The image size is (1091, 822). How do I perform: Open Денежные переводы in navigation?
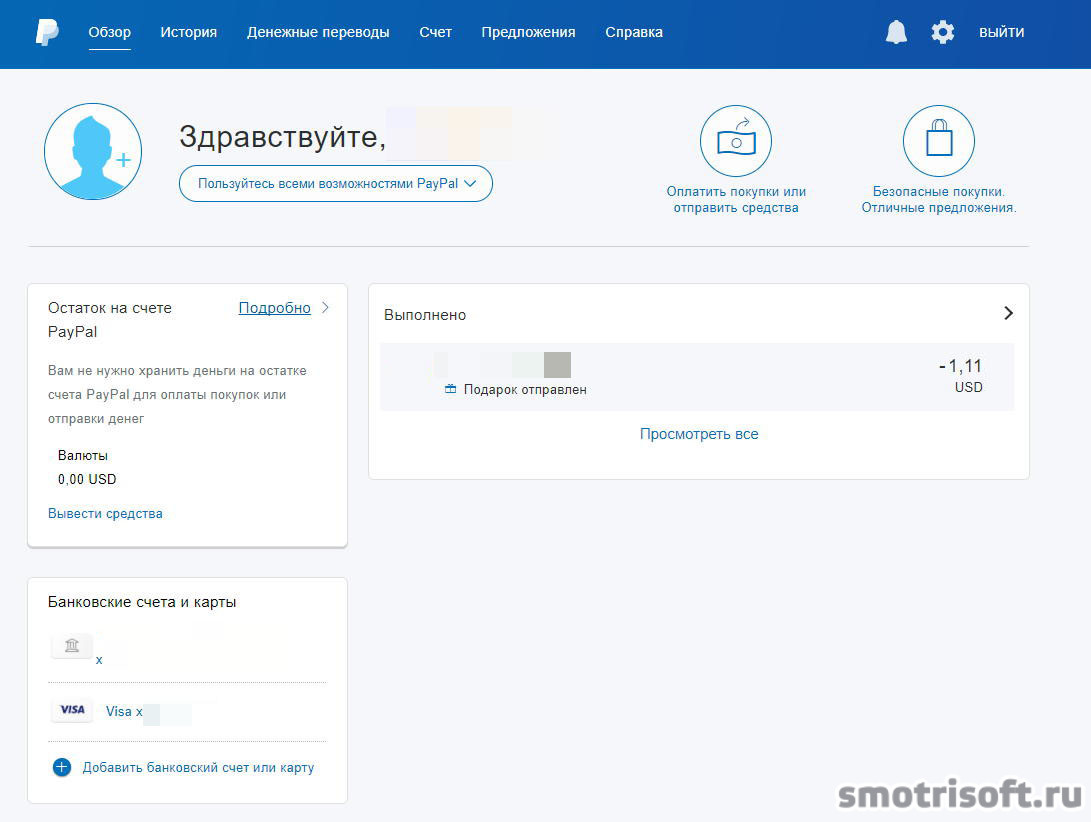[x=318, y=32]
